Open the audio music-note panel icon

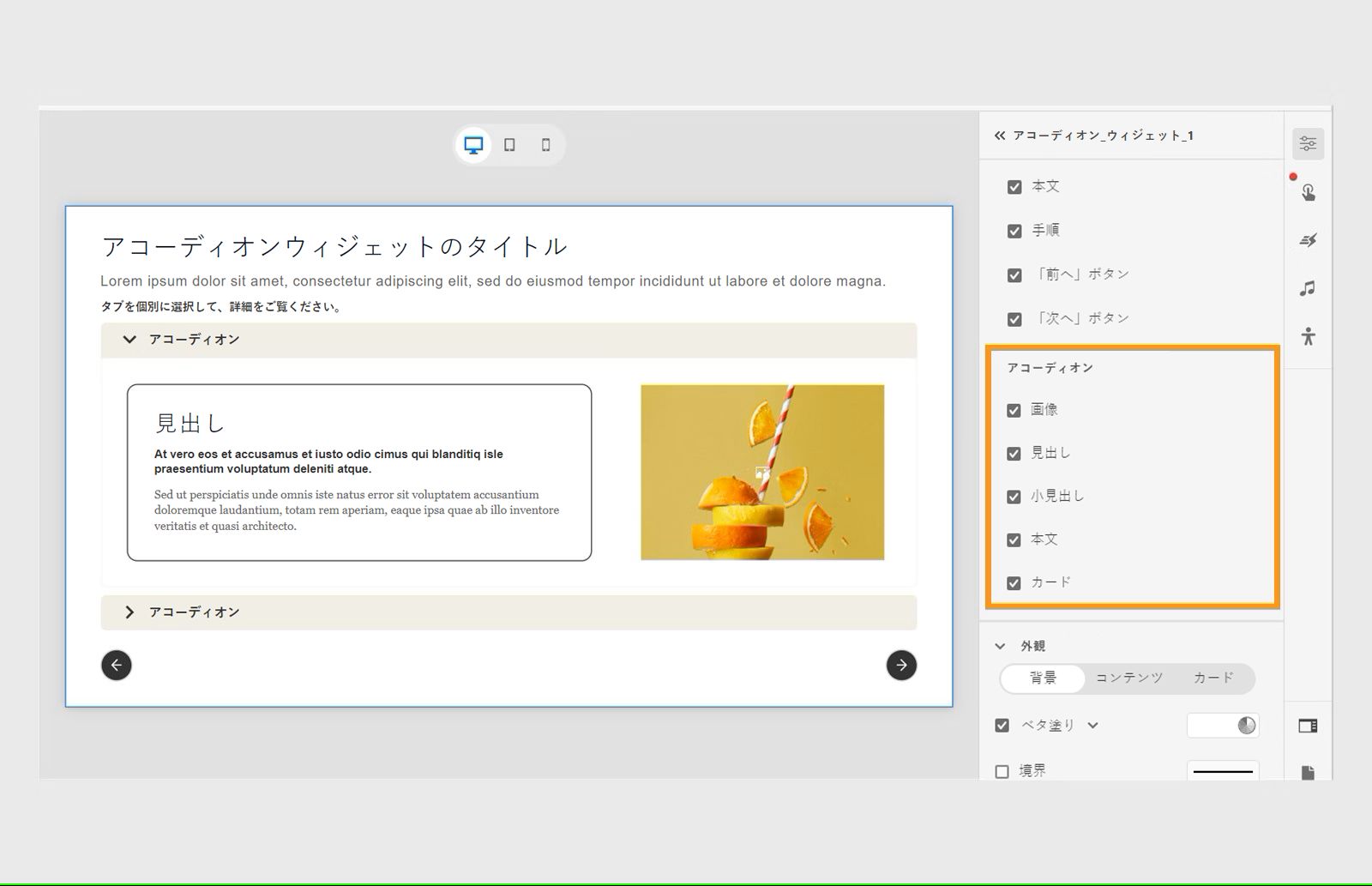[x=1308, y=288]
